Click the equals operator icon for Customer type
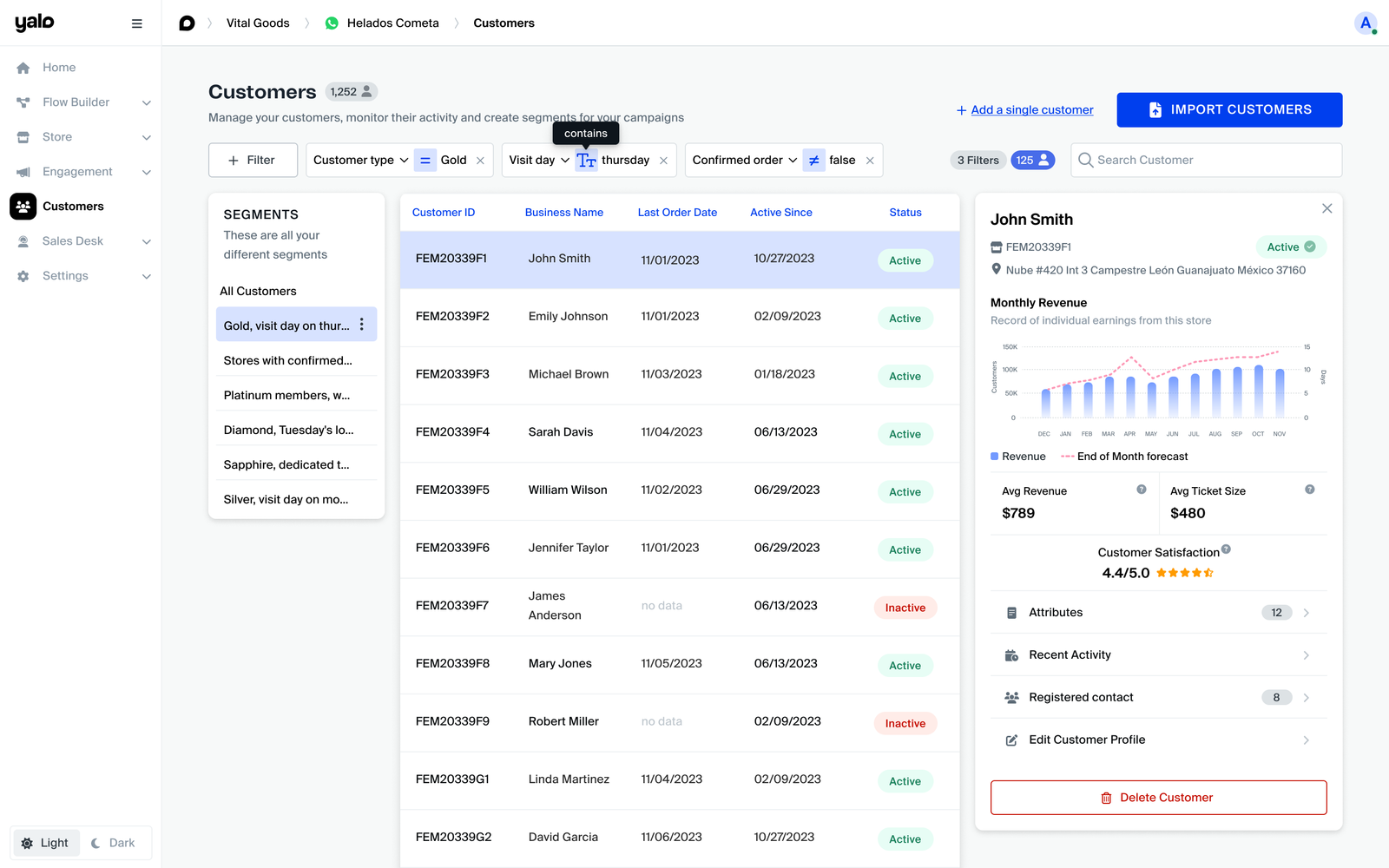Screen dimensions: 1389x868 coord(425,161)
